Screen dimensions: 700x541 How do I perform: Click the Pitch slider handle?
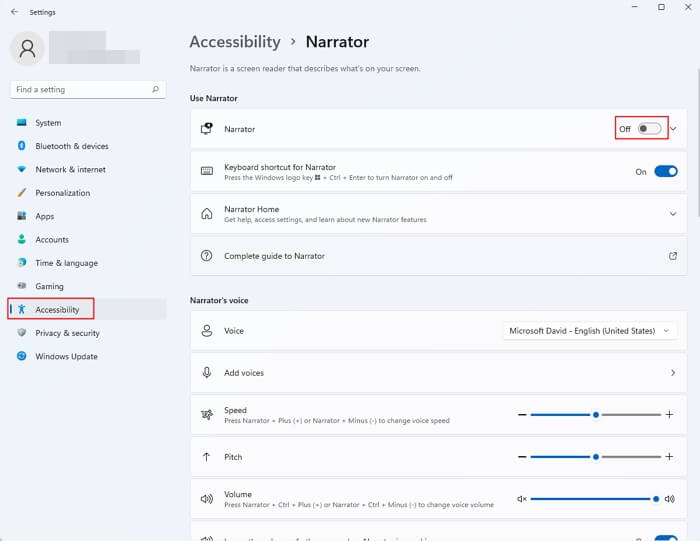(596, 457)
